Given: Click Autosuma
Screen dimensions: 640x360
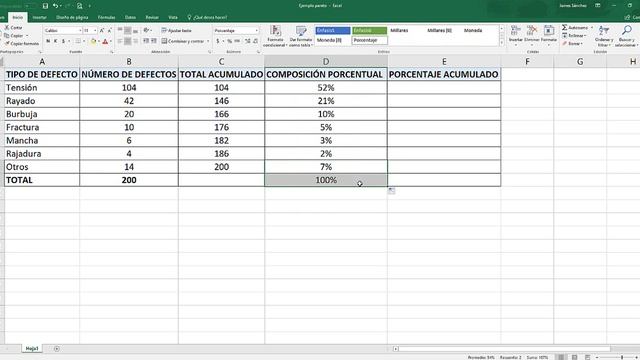Looking at the screenshot, I should coord(575,27).
